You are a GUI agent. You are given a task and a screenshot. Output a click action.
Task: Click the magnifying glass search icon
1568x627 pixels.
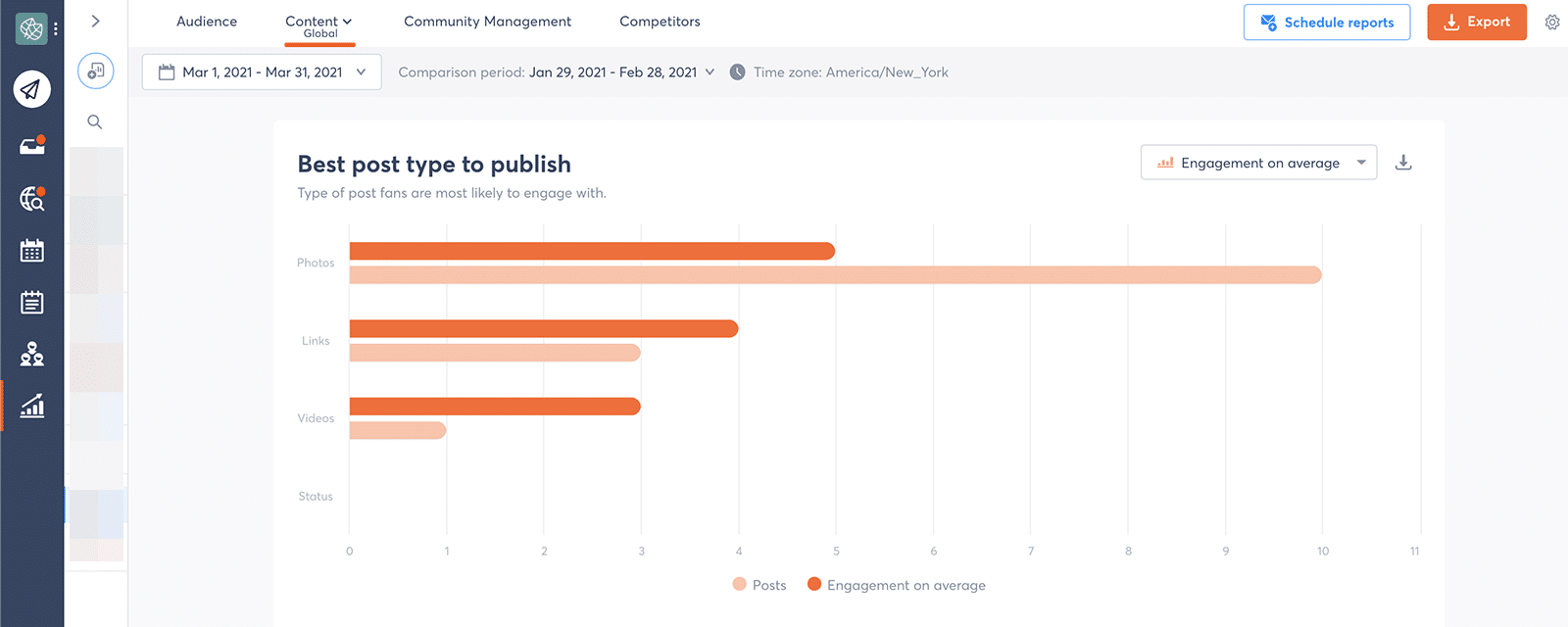tap(95, 122)
